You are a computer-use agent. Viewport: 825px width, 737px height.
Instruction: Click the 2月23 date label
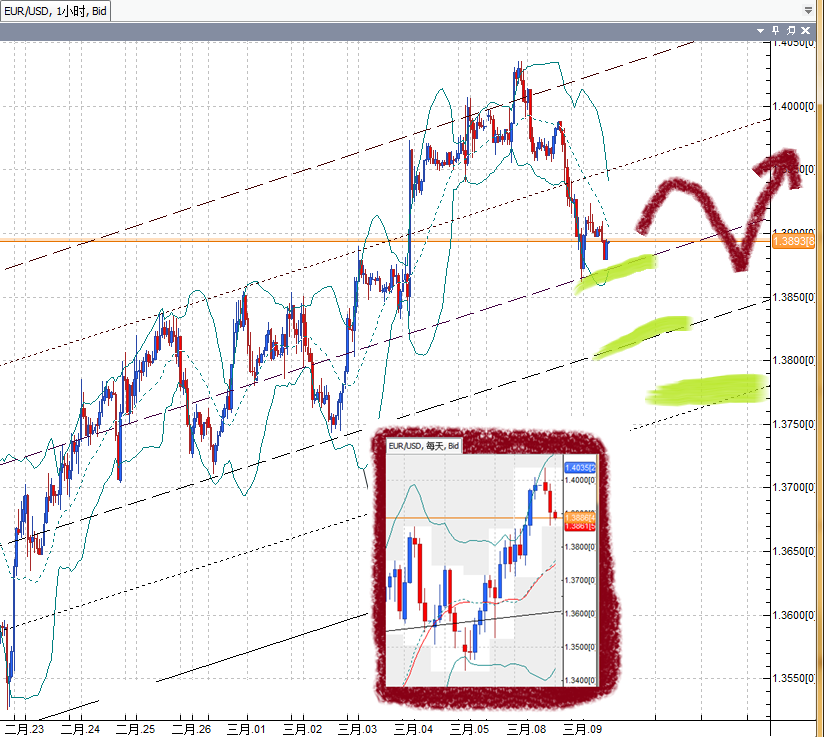tap(23, 730)
